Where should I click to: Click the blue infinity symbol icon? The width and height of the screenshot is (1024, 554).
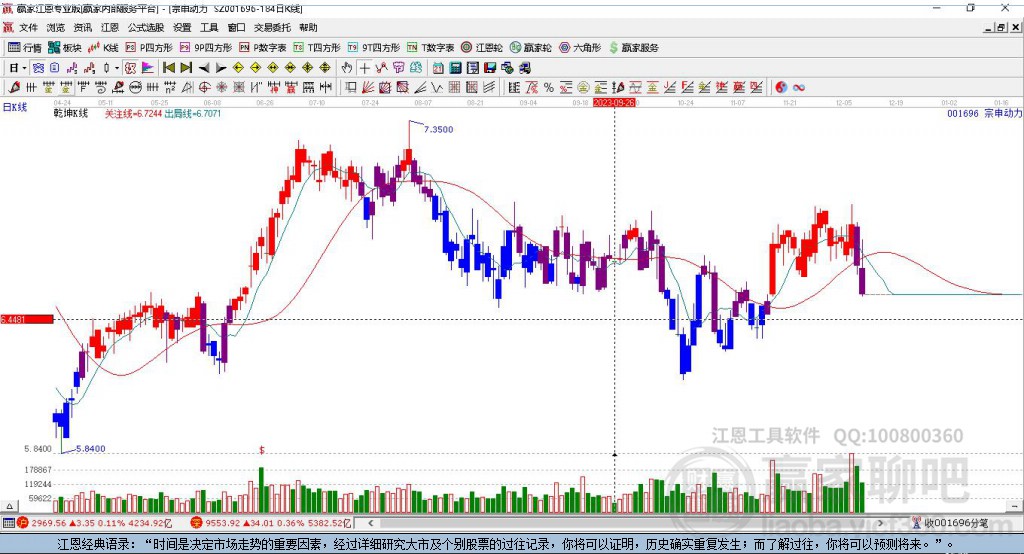pyautogui.click(x=798, y=87)
